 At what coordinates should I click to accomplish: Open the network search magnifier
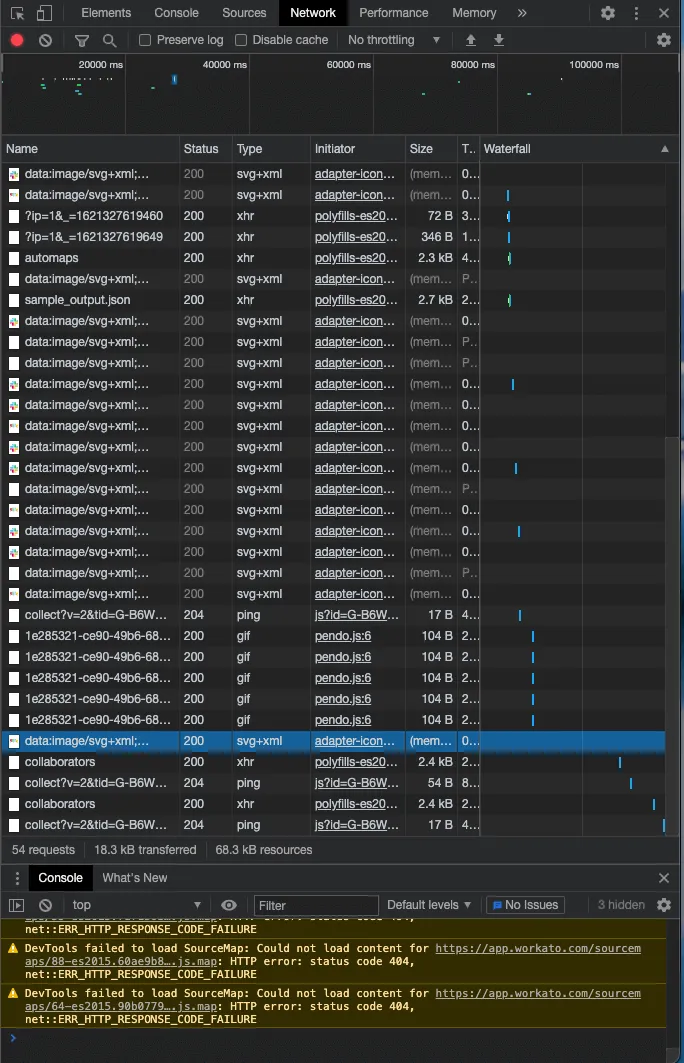coord(109,40)
